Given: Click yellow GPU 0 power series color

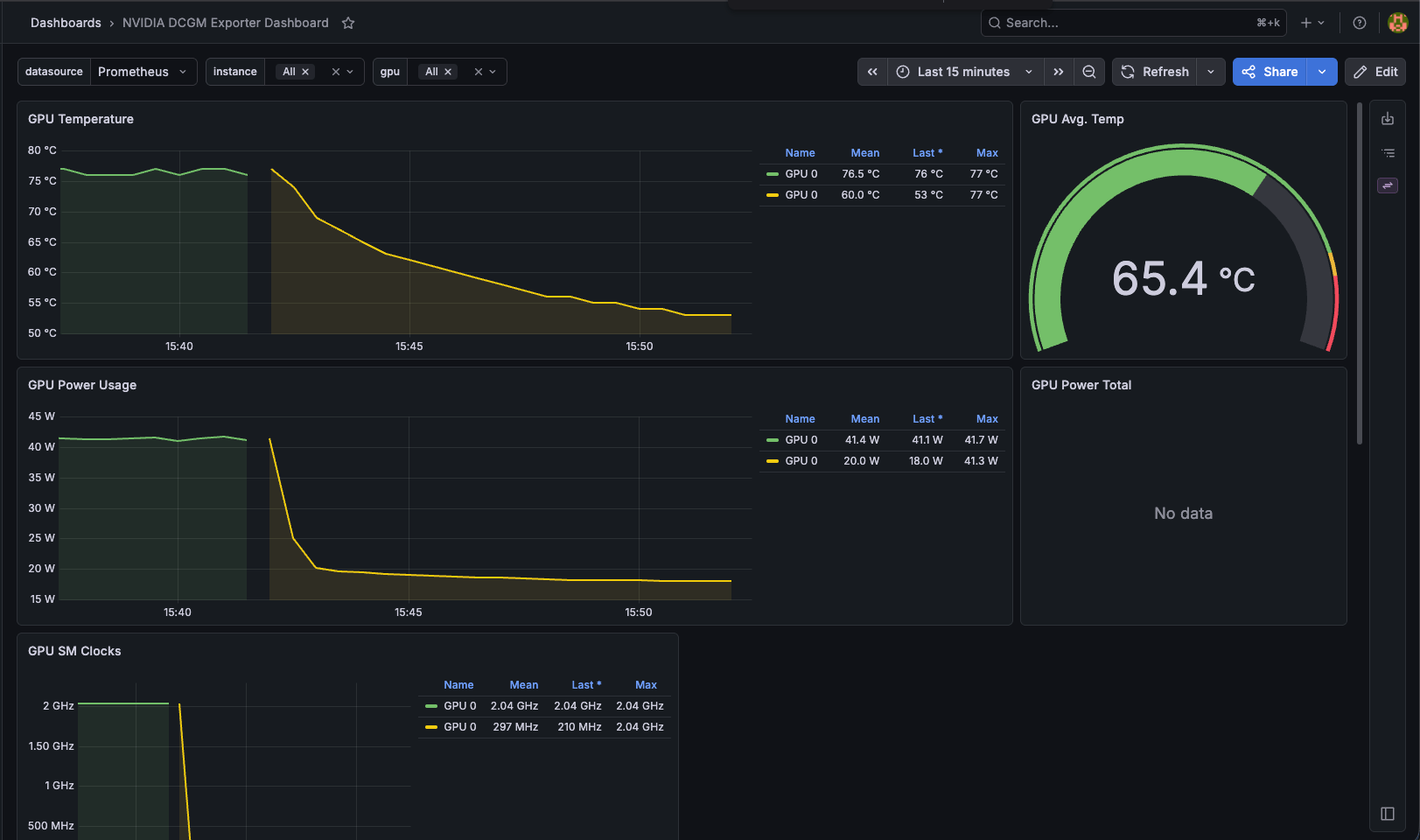Looking at the screenshot, I should (x=773, y=461).
